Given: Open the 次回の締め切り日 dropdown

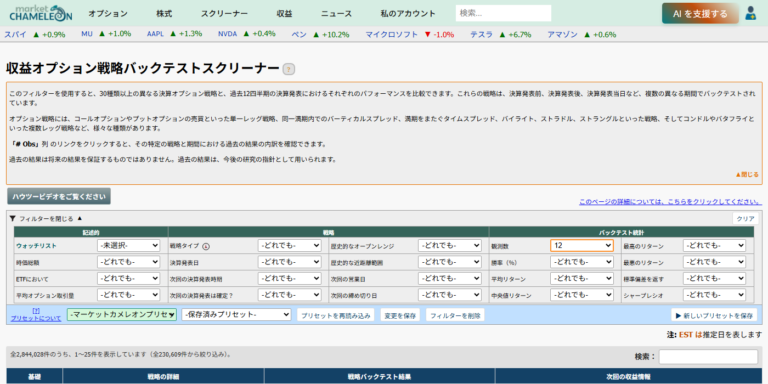Looking at the screenshot, I should [x=450, y=295].
